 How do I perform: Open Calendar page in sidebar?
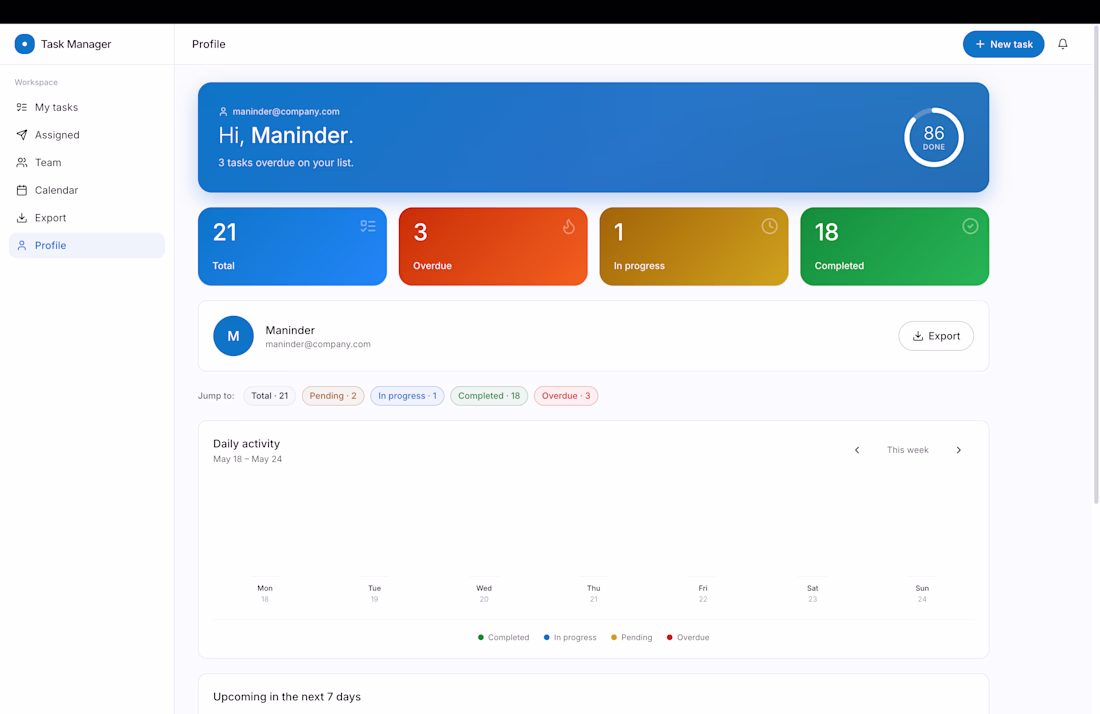87,190
